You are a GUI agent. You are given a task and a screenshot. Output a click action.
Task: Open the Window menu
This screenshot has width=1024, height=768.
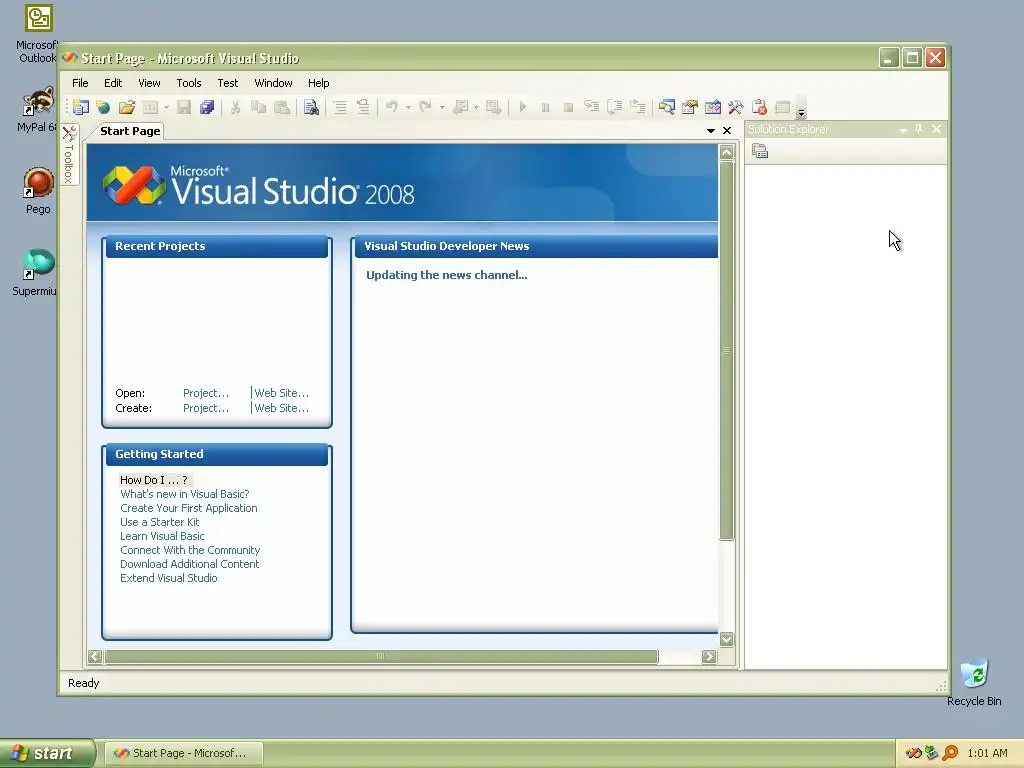click(274, 83)
